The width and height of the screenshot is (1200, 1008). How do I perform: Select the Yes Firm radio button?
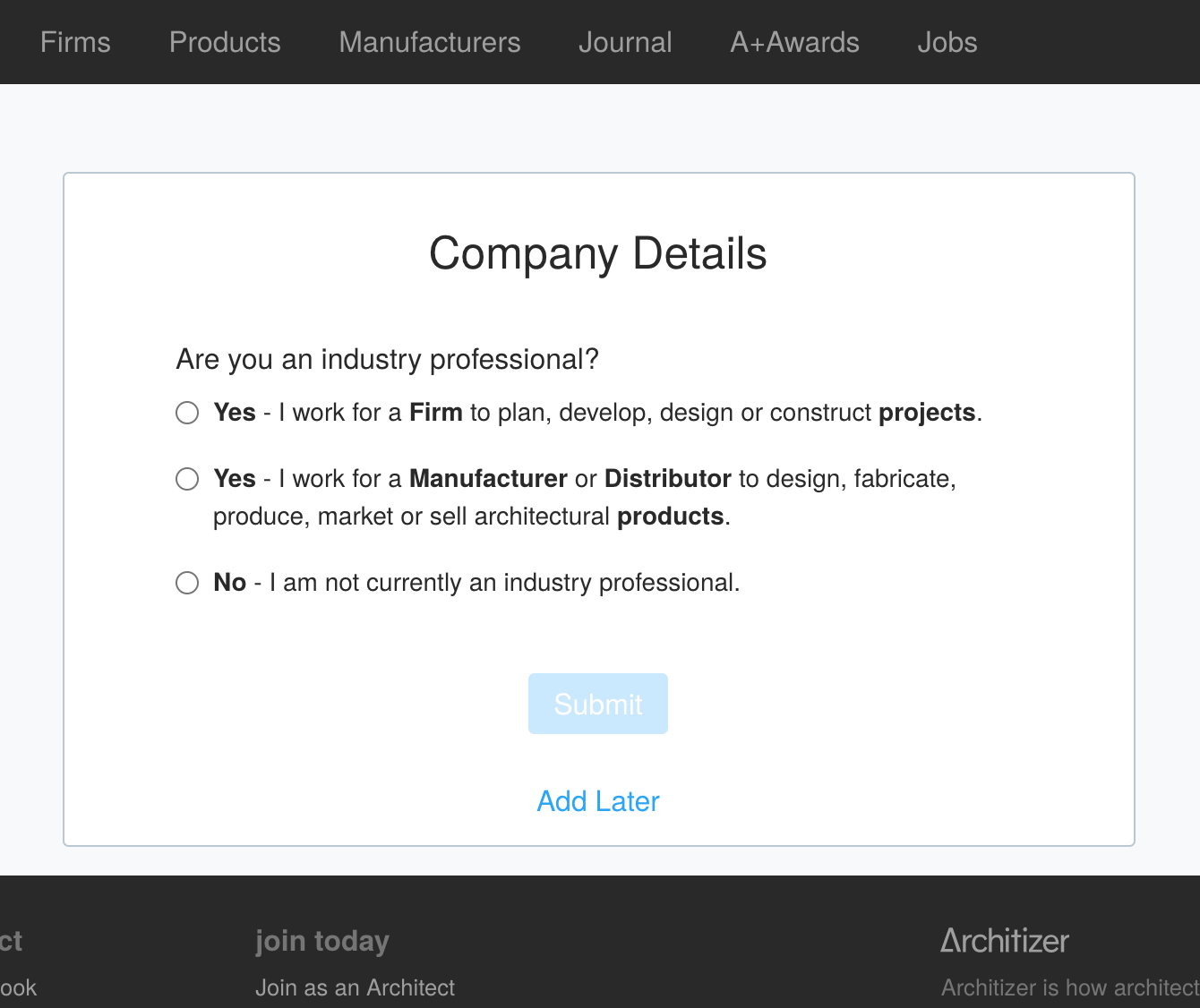(187, 413)
